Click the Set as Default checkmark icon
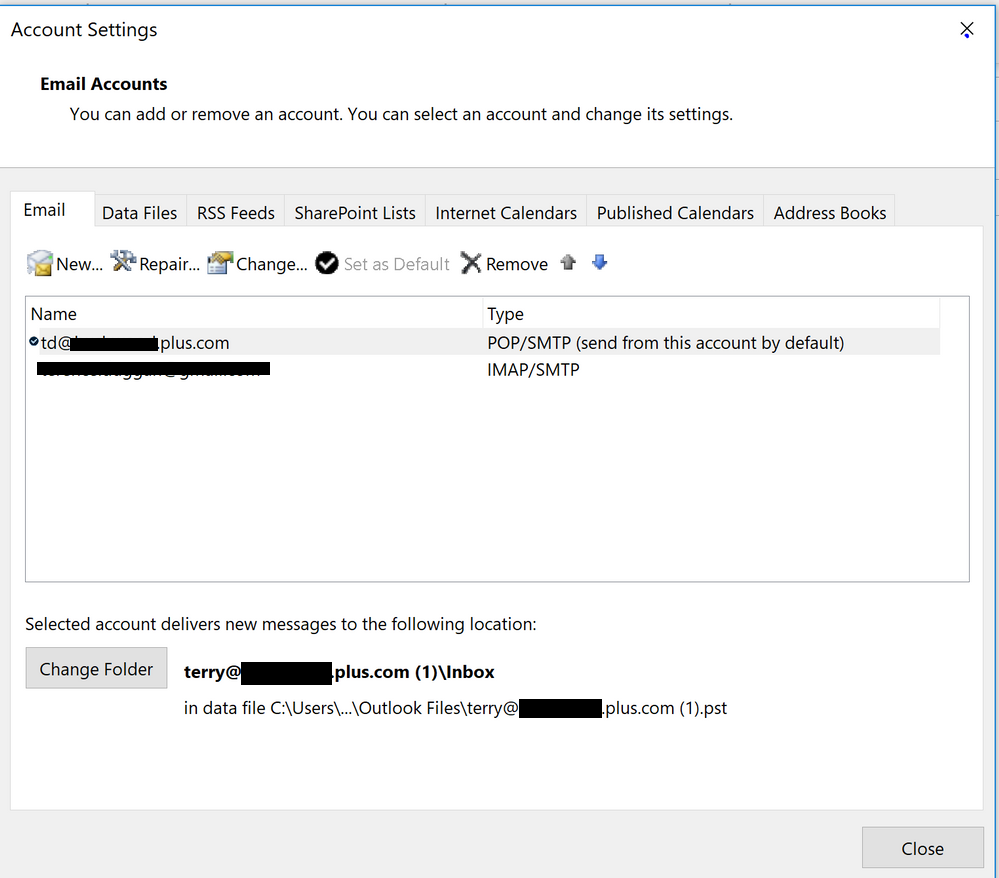This screenshot has height=878, width=999. (x=327, y=264)
